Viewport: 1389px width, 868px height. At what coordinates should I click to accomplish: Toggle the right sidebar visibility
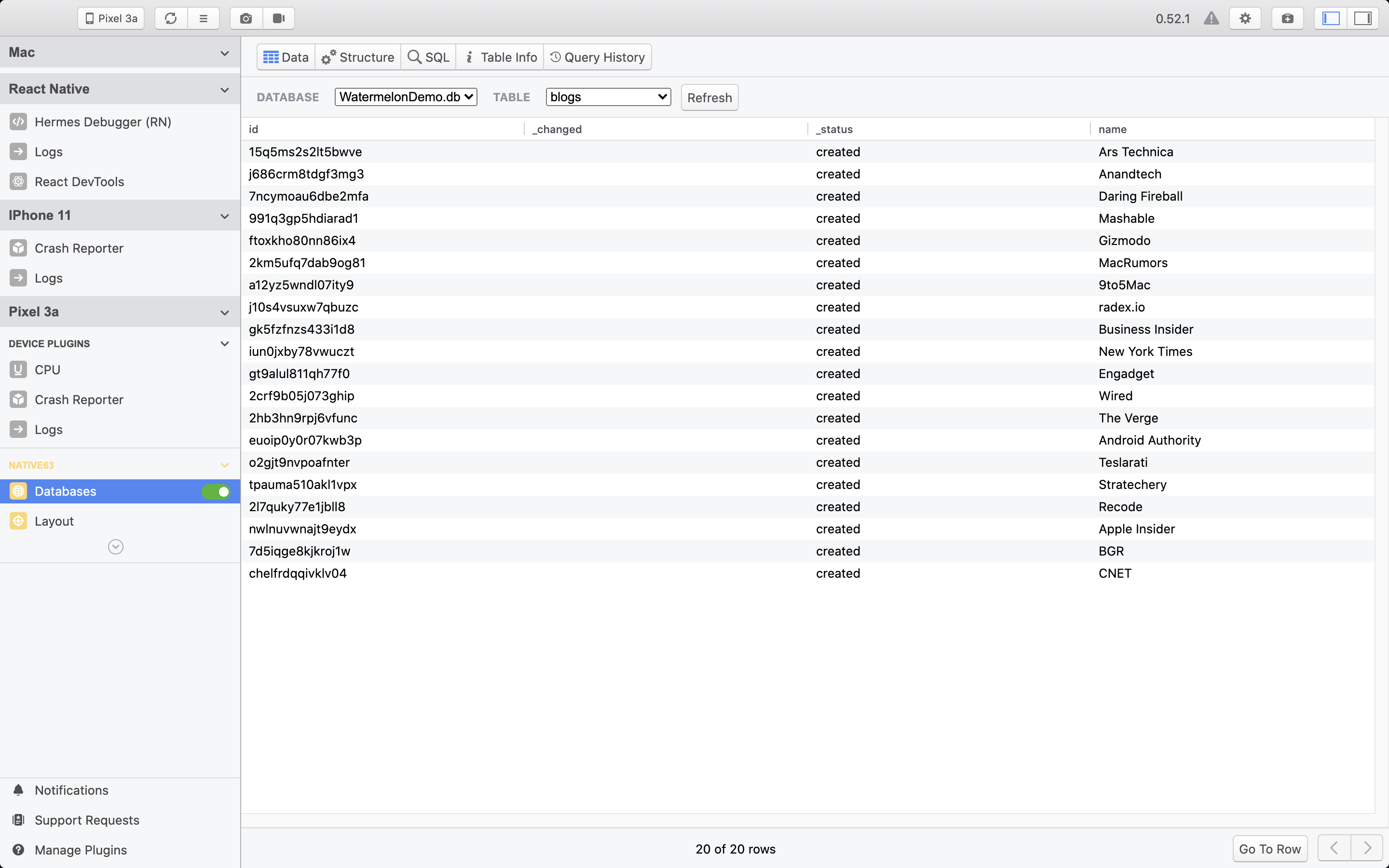pos(1362,18)
